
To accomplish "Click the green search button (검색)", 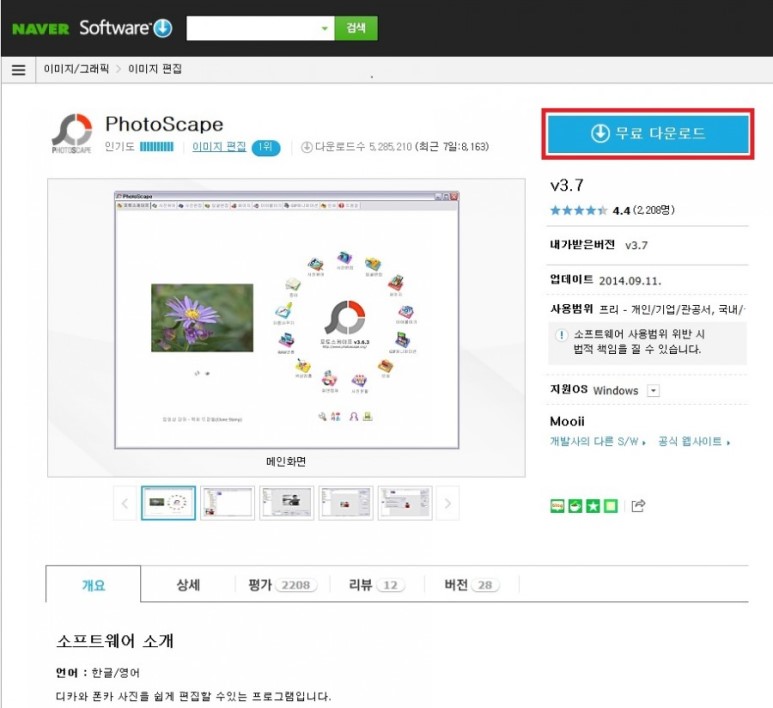I will pyautogui.click(x=356, y=28).
